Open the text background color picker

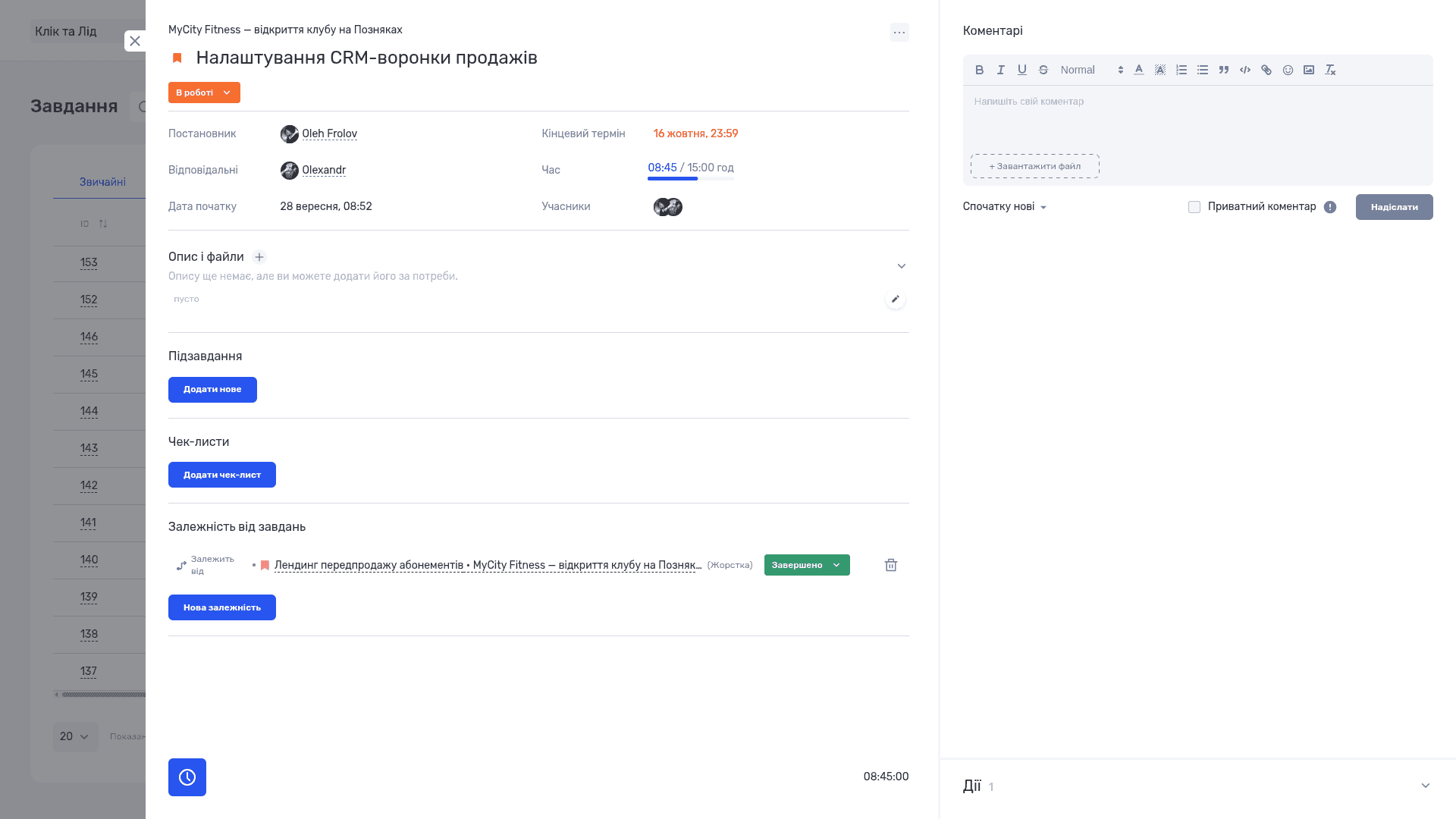coord(1159,70)
